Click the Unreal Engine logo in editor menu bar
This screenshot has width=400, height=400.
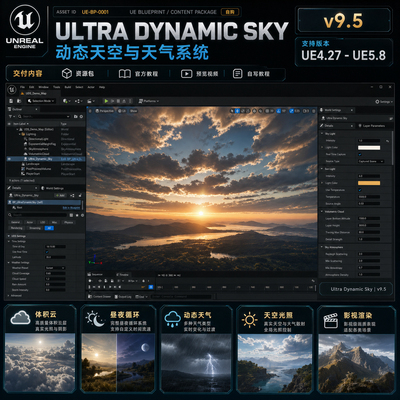coord(12,89)
